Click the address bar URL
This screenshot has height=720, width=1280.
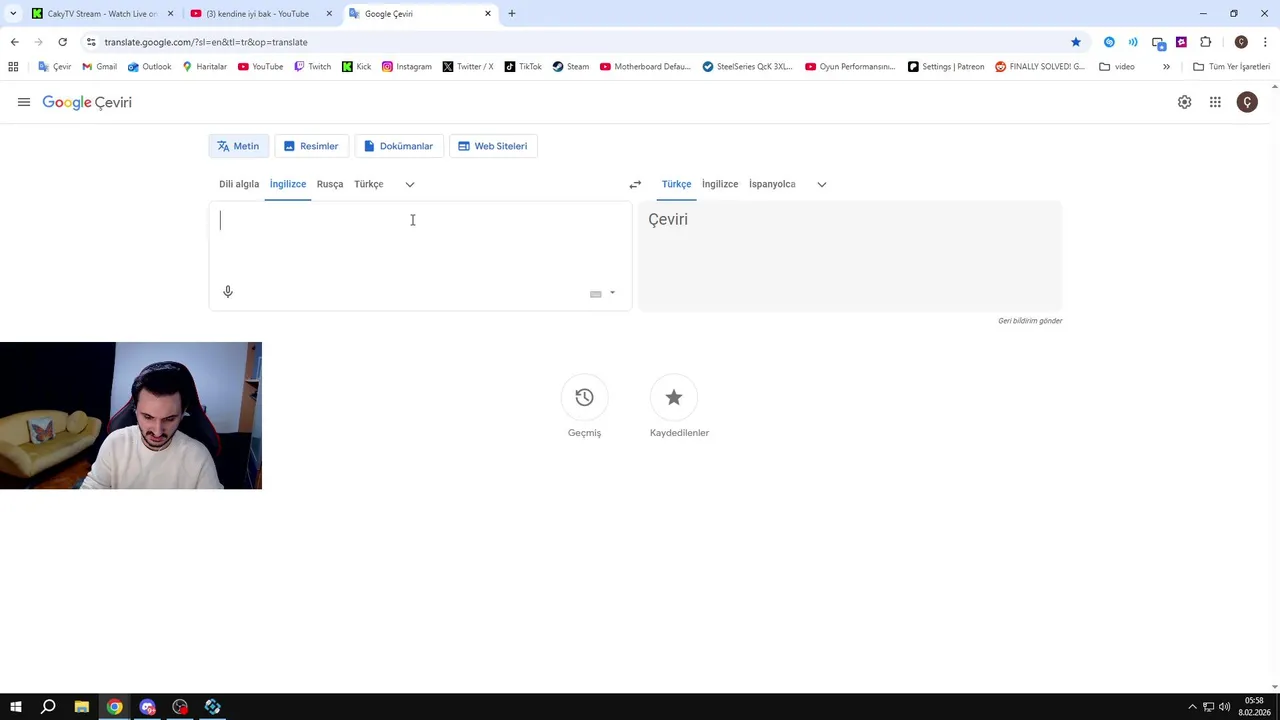tap(206, 42)
